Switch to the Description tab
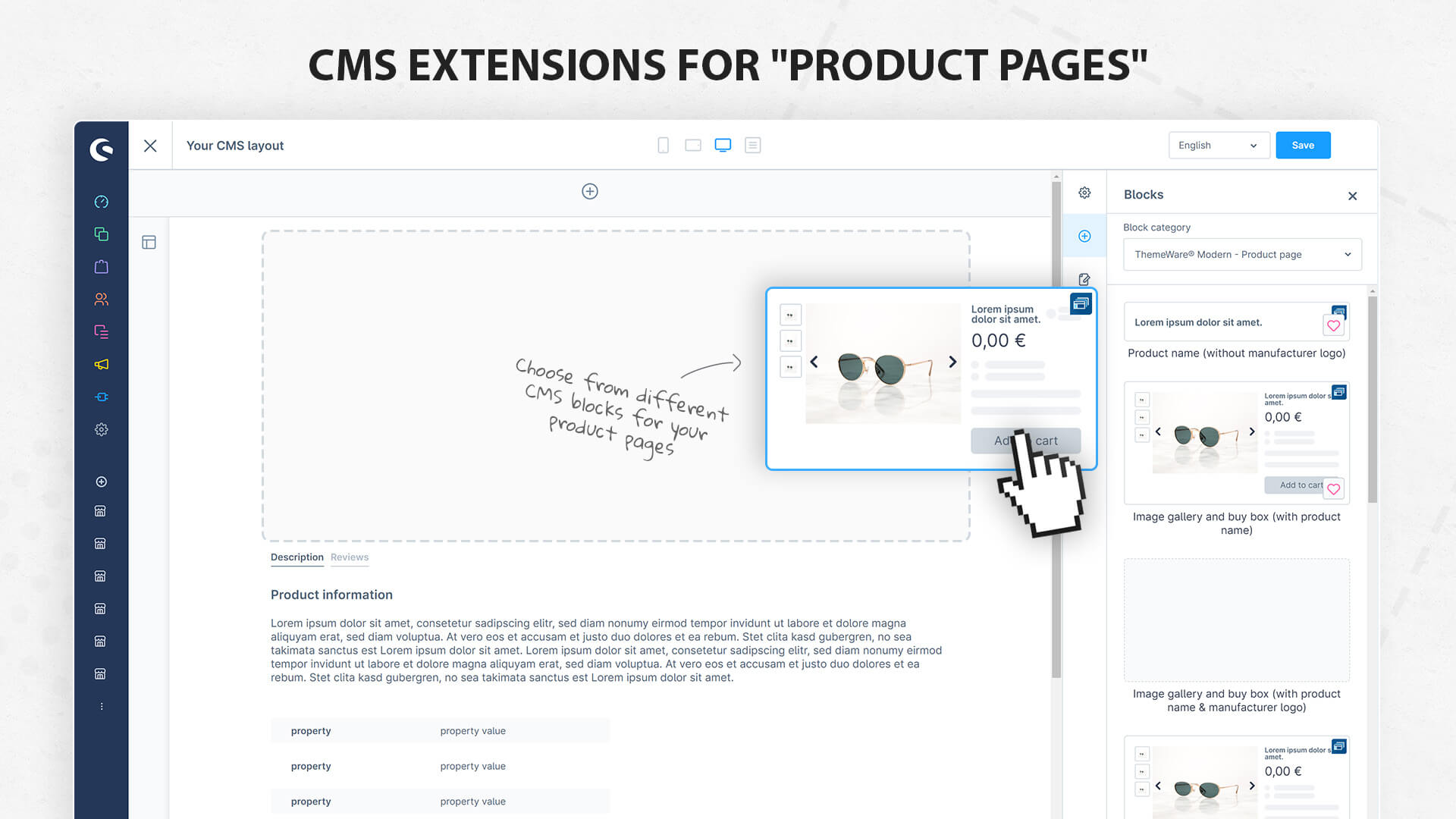Screen dimensions: 1456x819 tap(297, 557)
